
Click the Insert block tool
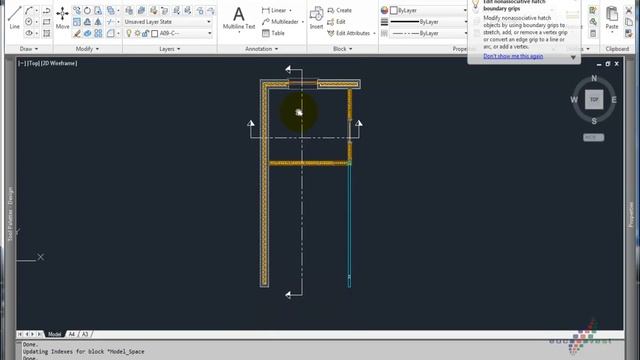[x=316, y=18]
